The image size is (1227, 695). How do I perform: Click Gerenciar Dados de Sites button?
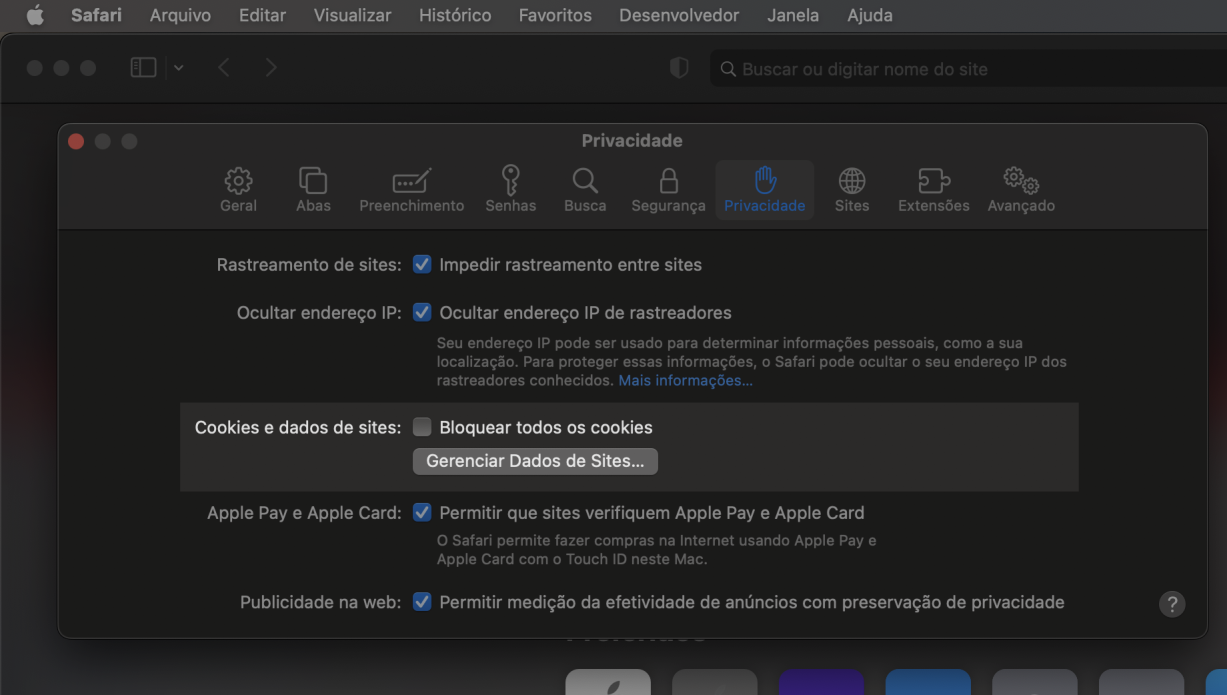pos(535,461)
